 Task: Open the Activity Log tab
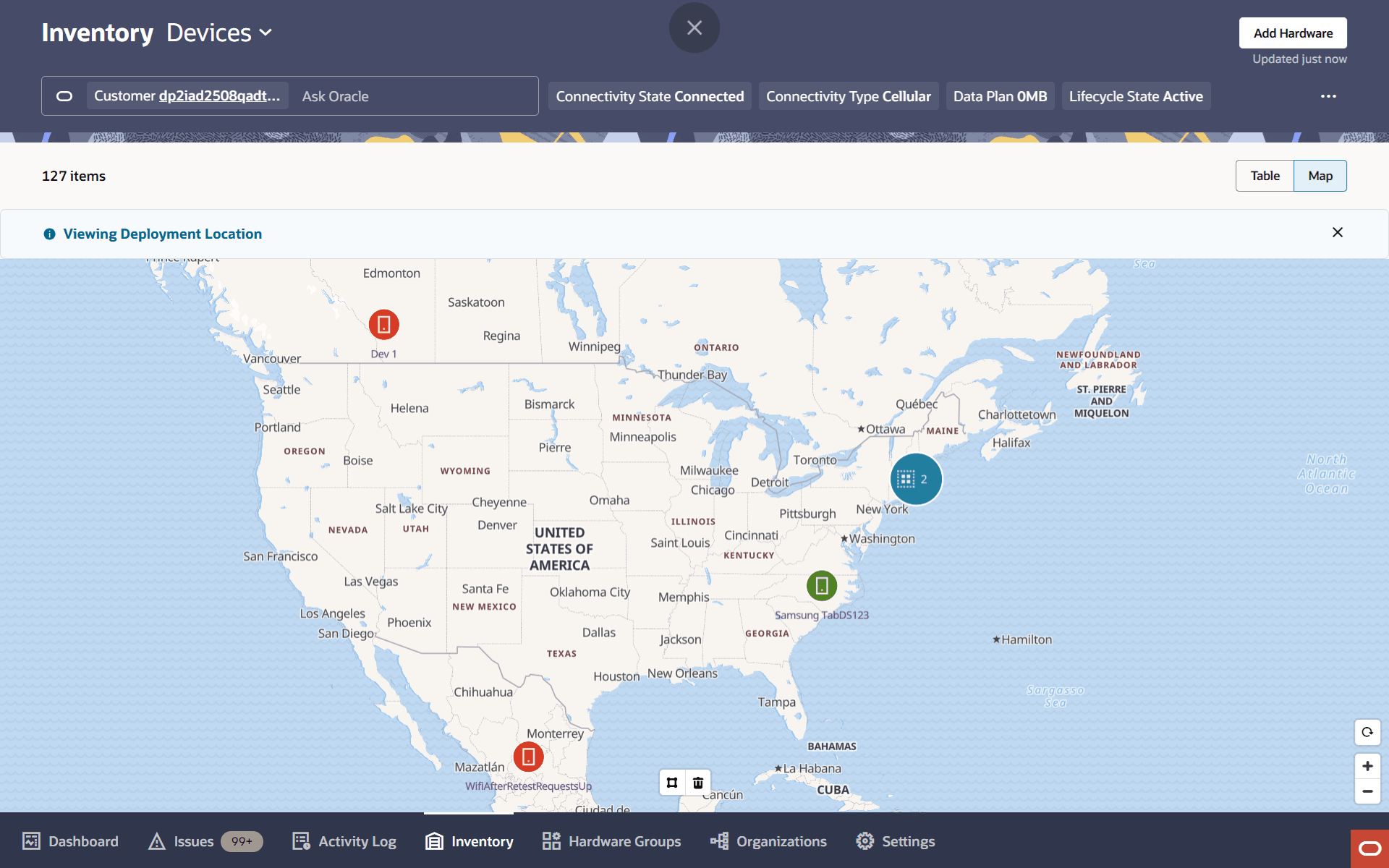pyautogui.click(x=344, y=841)
